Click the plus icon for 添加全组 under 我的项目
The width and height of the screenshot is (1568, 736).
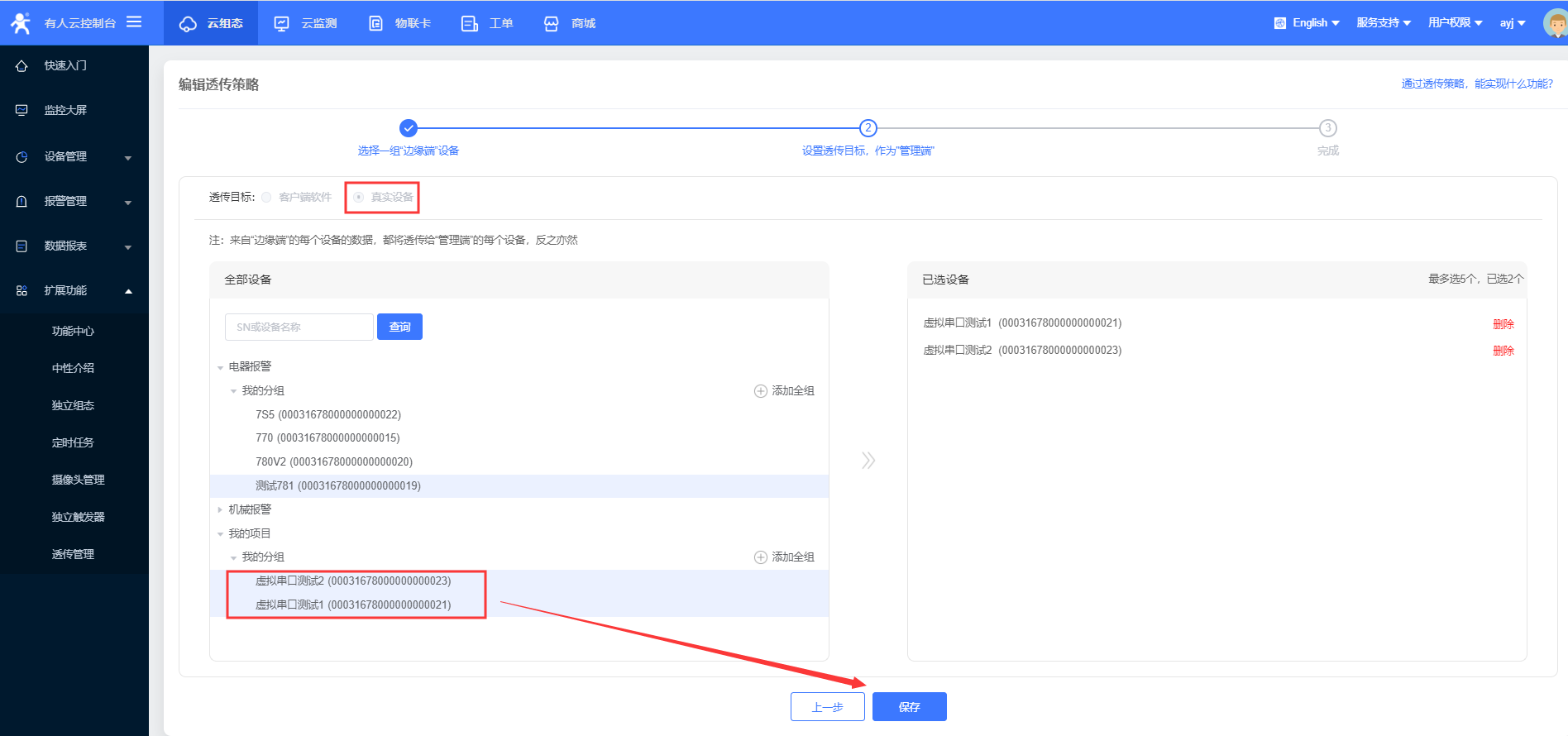(761, 557)
